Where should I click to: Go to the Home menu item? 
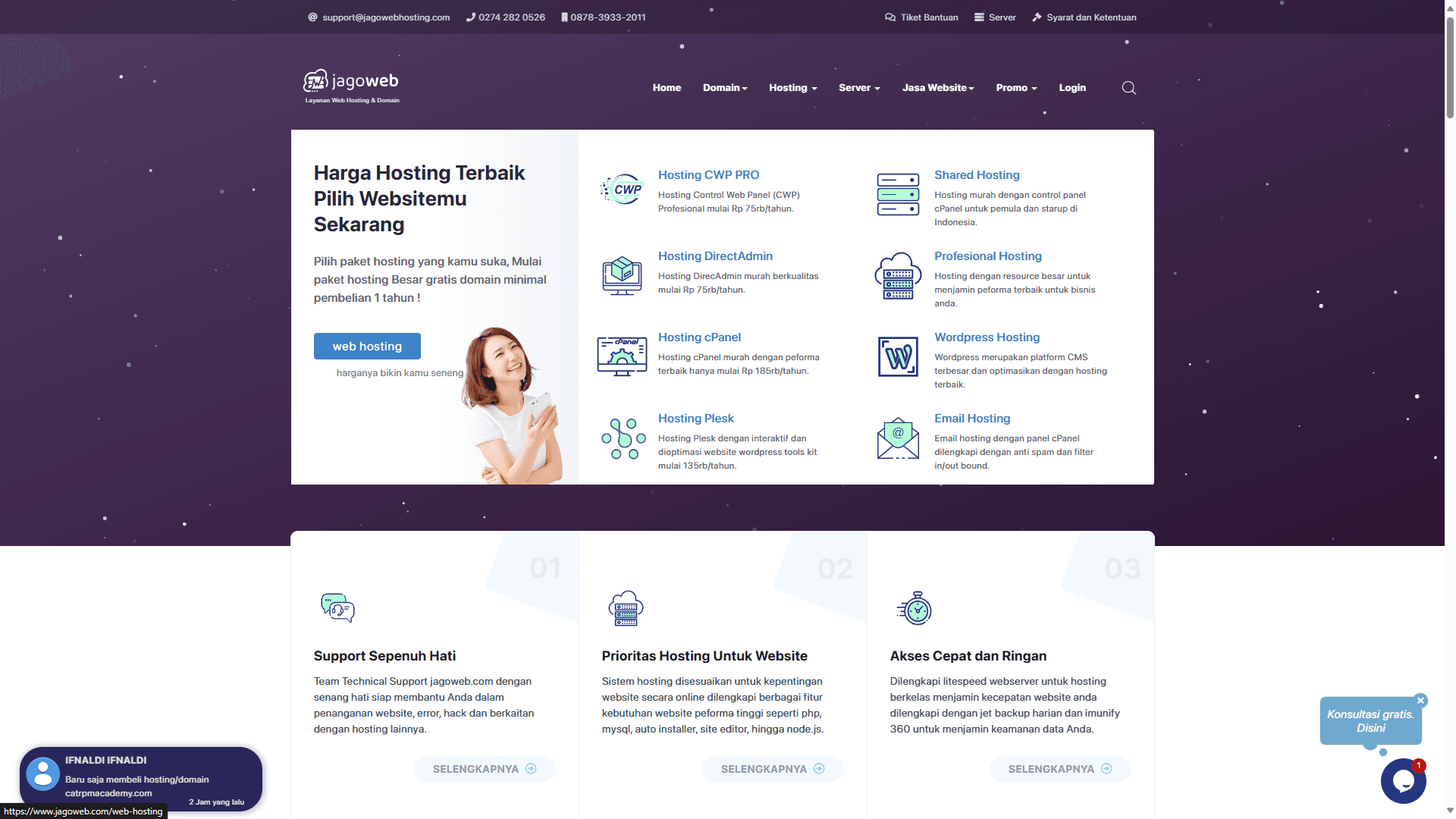point(667,88)
